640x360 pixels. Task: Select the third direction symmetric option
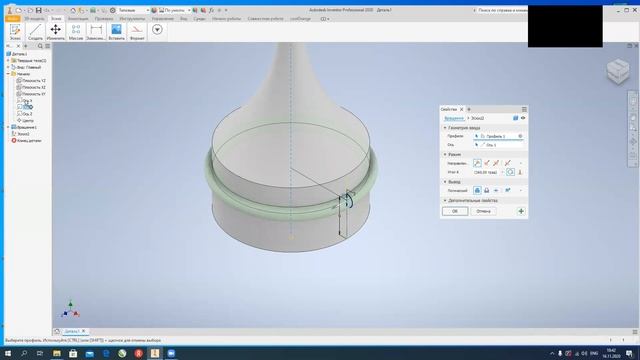tap(496, 163)
